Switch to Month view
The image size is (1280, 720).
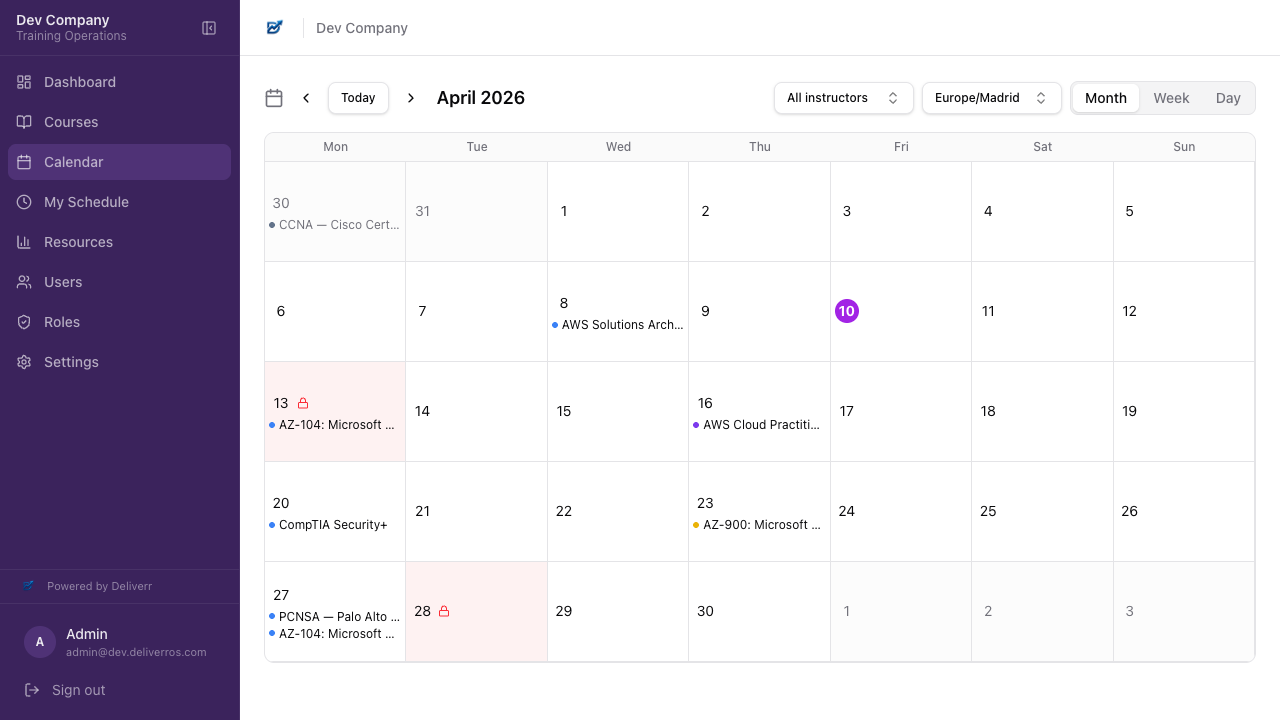click(1106, 98)
